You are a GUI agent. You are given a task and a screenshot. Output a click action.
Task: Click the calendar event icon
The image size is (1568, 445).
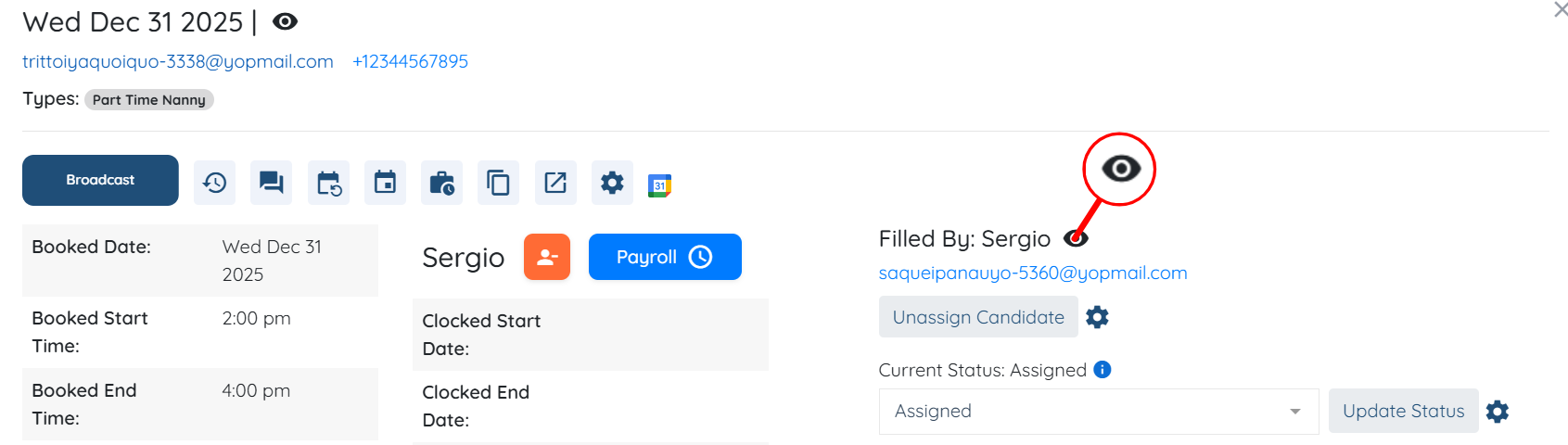[x=385, y=183]
